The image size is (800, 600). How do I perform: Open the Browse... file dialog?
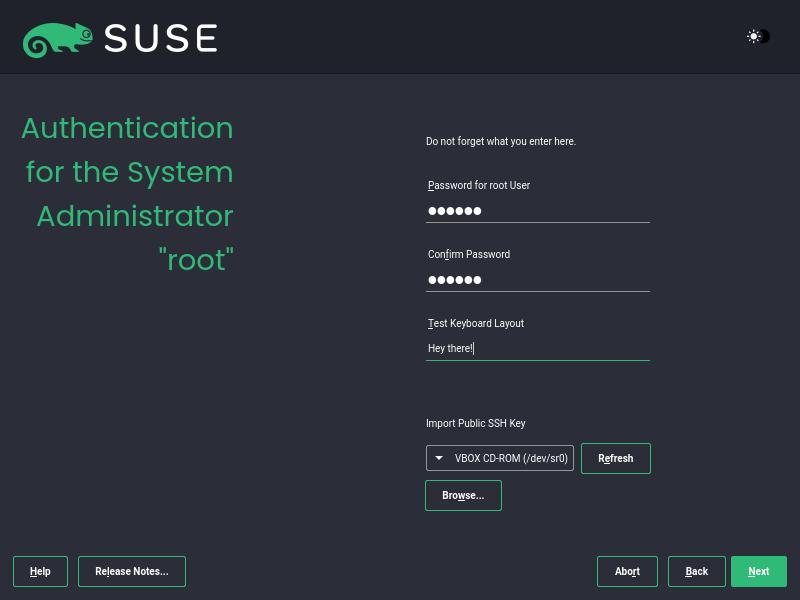click(463, 495)
